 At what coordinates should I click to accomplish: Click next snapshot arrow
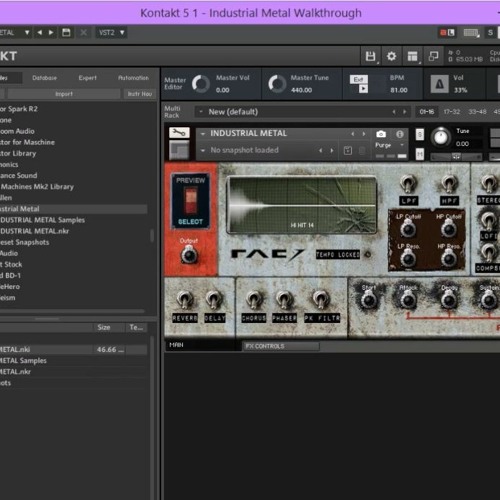pos(332,151)
